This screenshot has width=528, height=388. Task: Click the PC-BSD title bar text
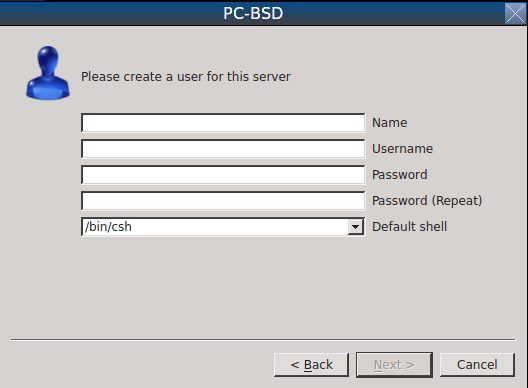pyautogui.click(x=253, y=13)
